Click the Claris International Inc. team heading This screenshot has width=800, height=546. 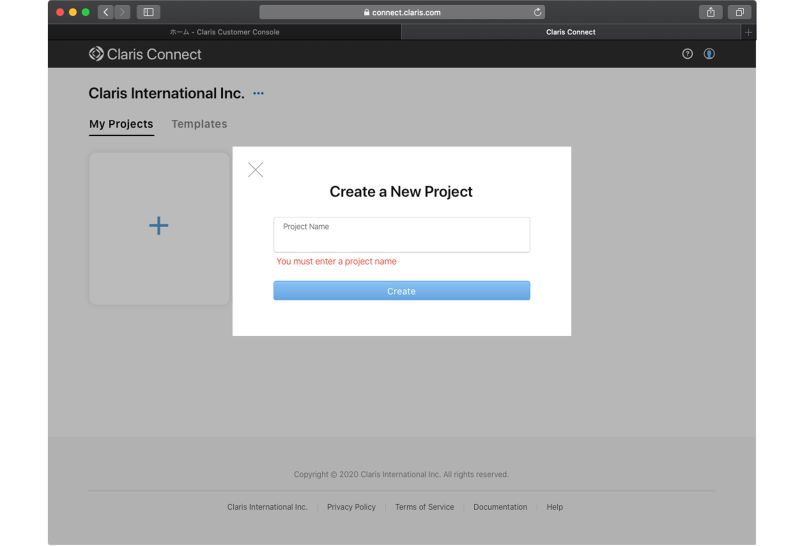[166, 93]
